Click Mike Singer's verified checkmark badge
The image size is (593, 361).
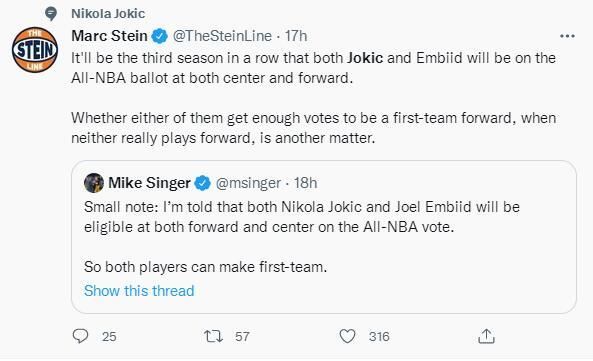point(203,183)
